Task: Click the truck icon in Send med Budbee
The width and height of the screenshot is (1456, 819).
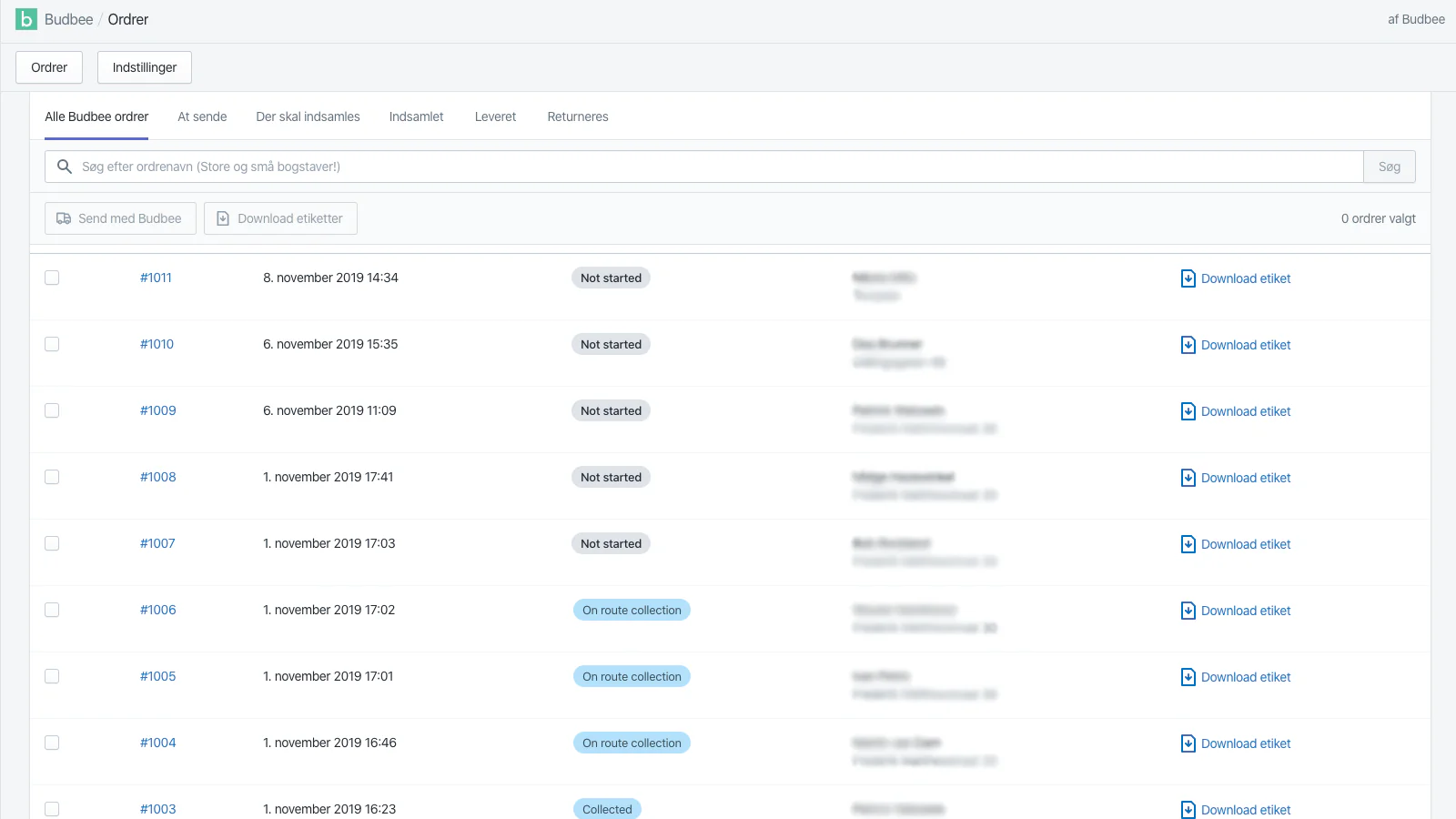Action: [64, 218]
